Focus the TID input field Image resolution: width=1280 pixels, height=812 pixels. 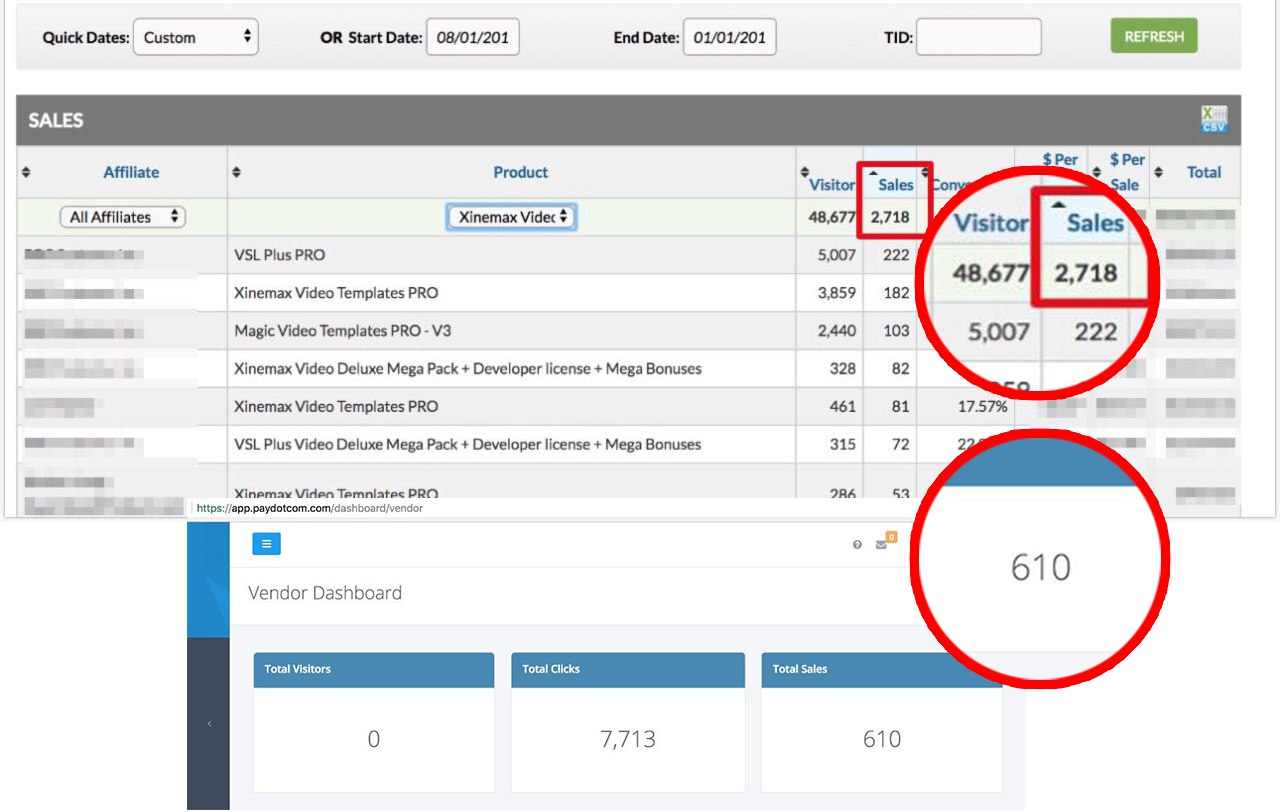979,38
